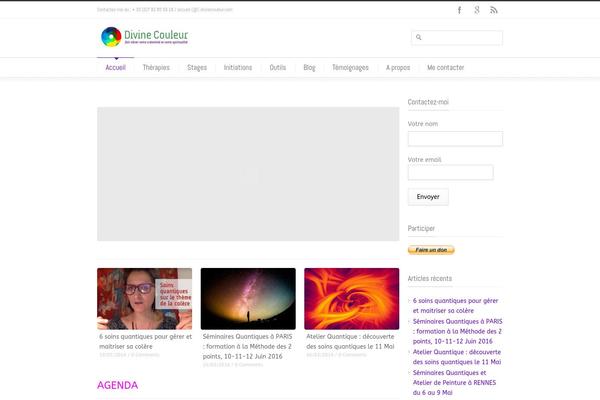Open sidebar link 'Atelier de Peinture à RENNES'
Viewport: 600px width, 400px height.
point(454,382)
